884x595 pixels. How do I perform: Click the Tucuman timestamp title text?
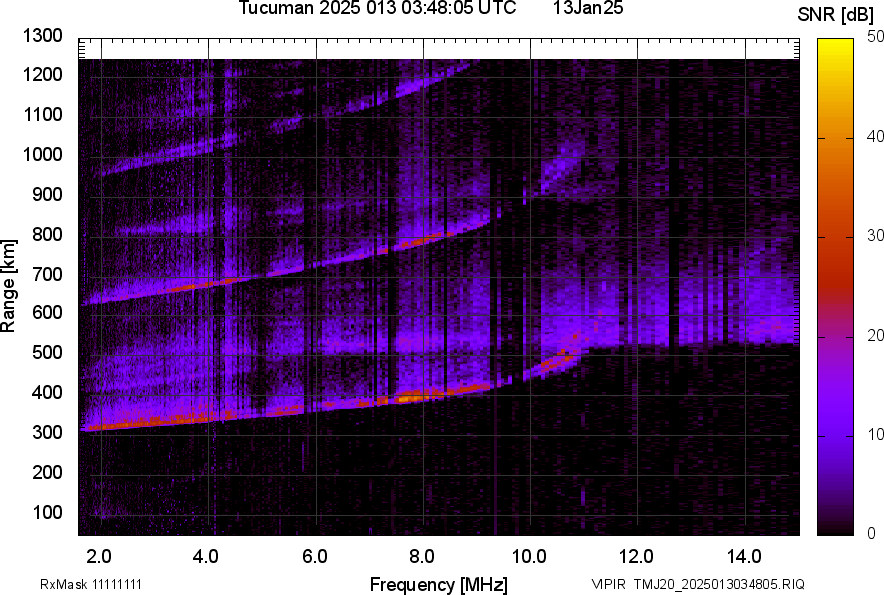[x=377, y=9]
